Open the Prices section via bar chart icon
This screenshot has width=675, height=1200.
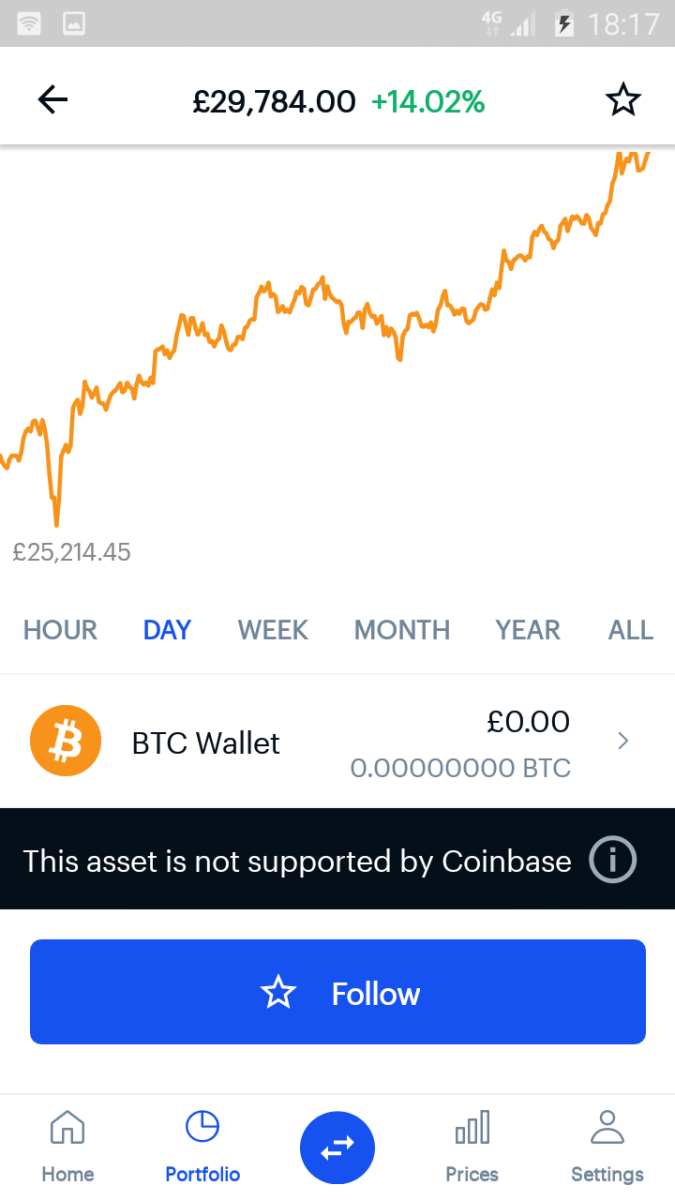click(471, 1145)
